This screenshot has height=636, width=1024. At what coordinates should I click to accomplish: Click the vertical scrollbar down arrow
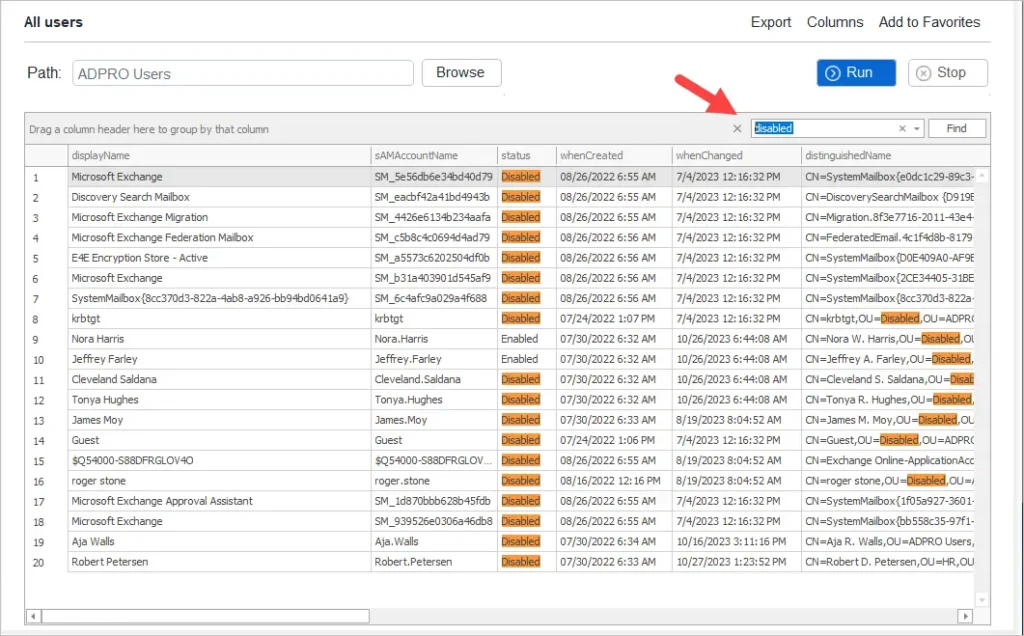[982, 599]
